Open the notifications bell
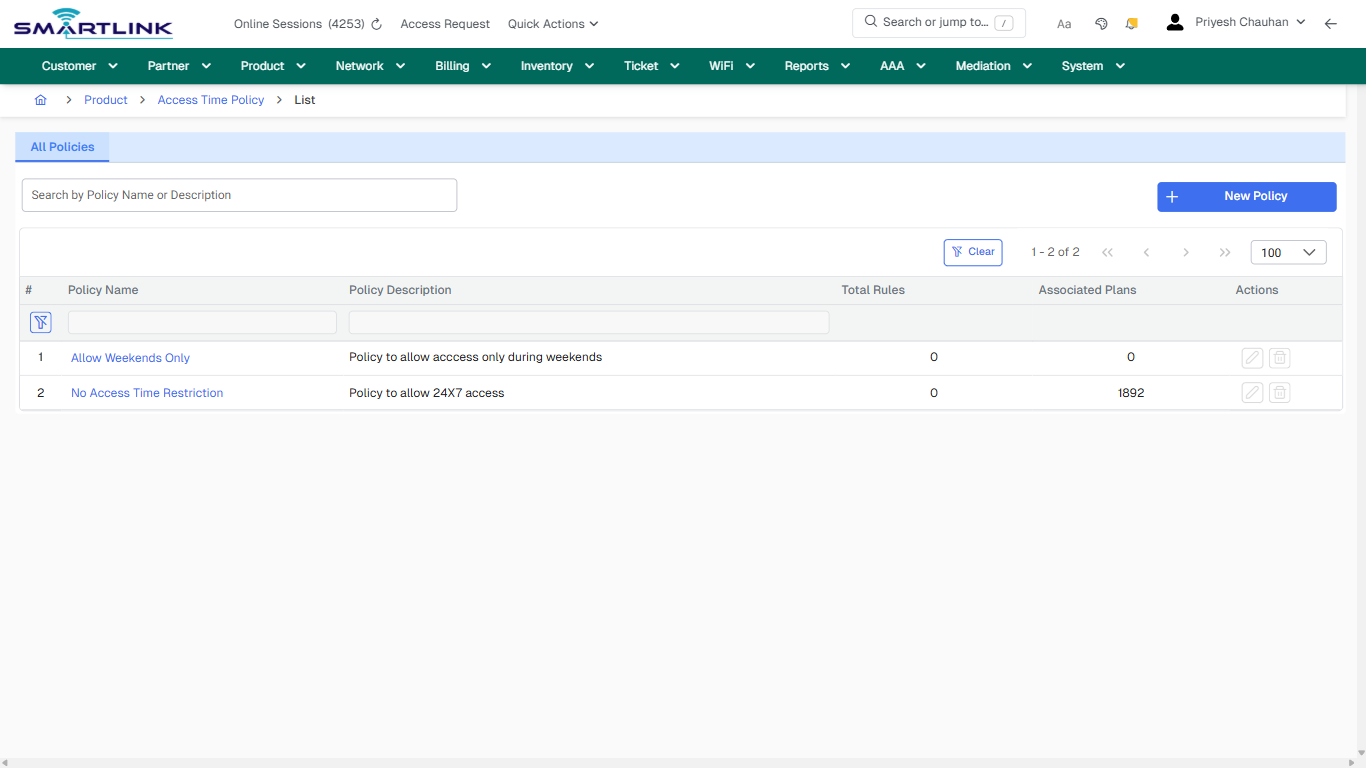 (1131, 22)
